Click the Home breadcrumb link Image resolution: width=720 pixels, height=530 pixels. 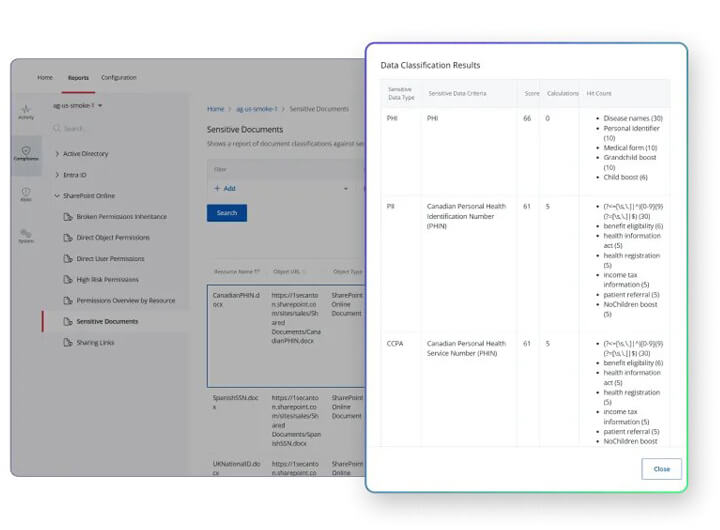pos(215,108)
